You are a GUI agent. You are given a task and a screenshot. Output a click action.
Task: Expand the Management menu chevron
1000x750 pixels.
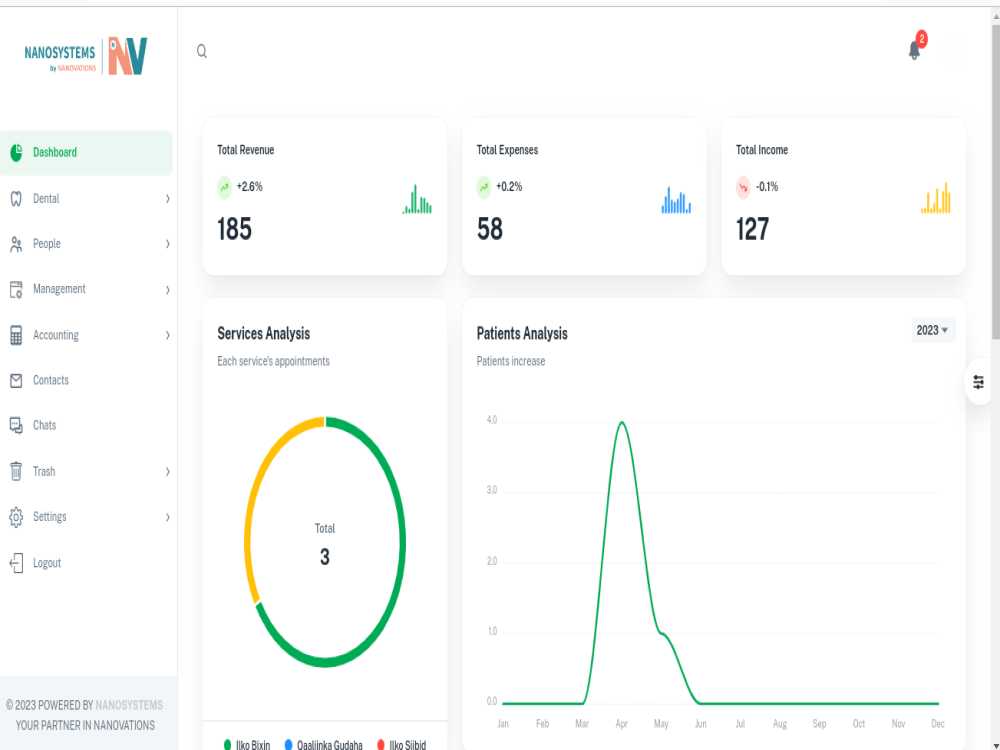coord(168,290)
